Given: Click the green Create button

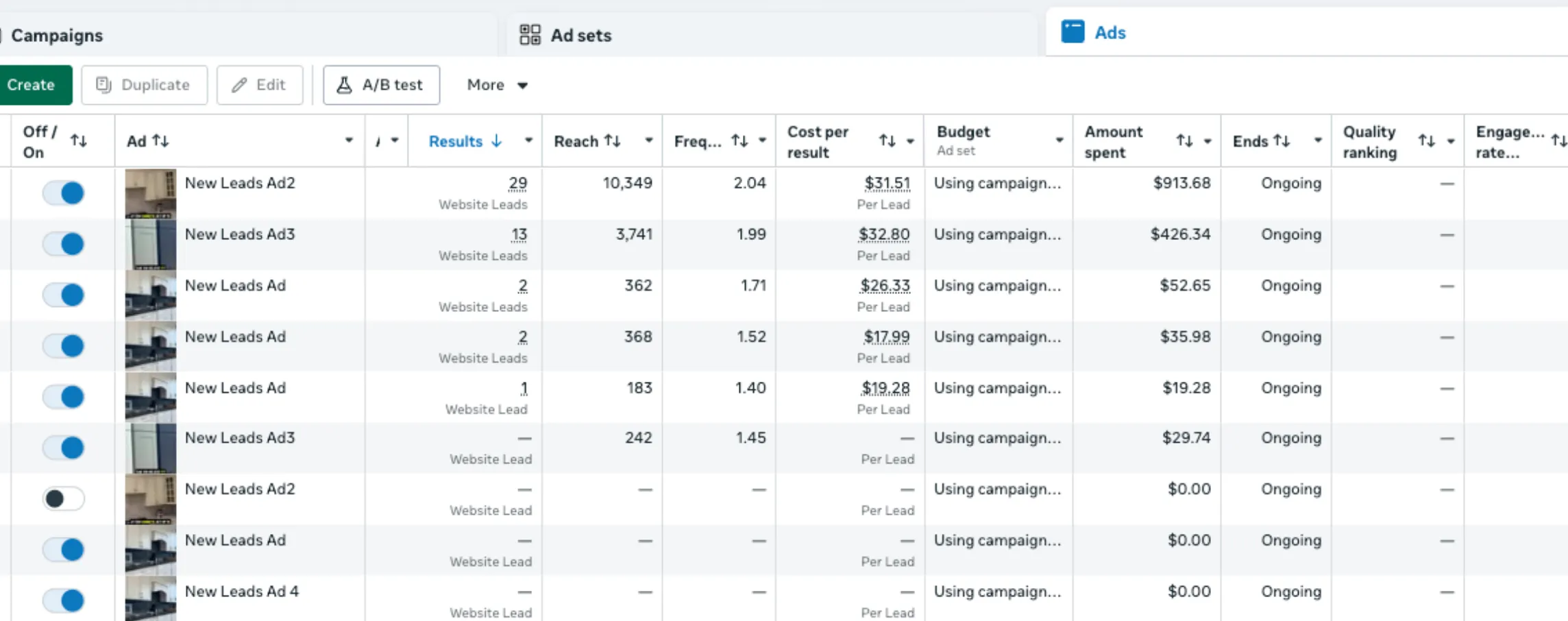Looking at the screenshot, I should pyautogui.click(x=34, y=85).
